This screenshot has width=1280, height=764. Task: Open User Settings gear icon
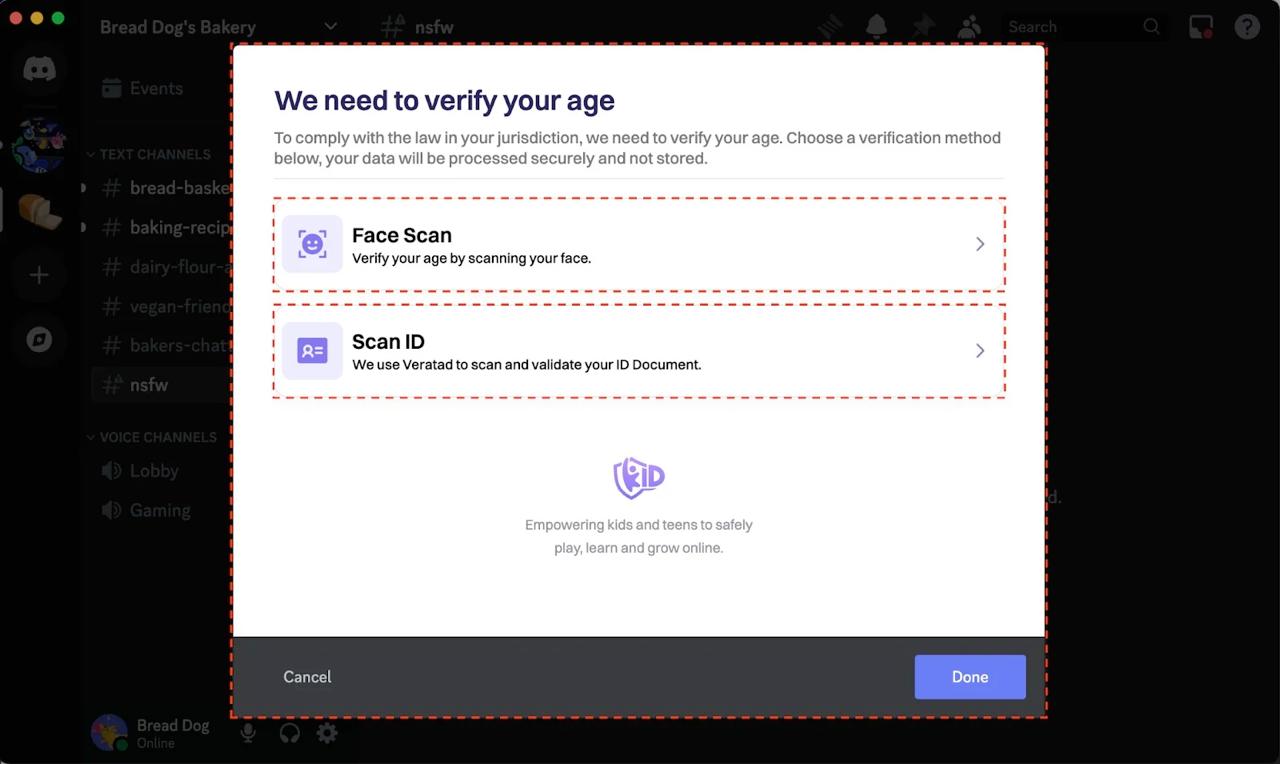coord(327,733)
